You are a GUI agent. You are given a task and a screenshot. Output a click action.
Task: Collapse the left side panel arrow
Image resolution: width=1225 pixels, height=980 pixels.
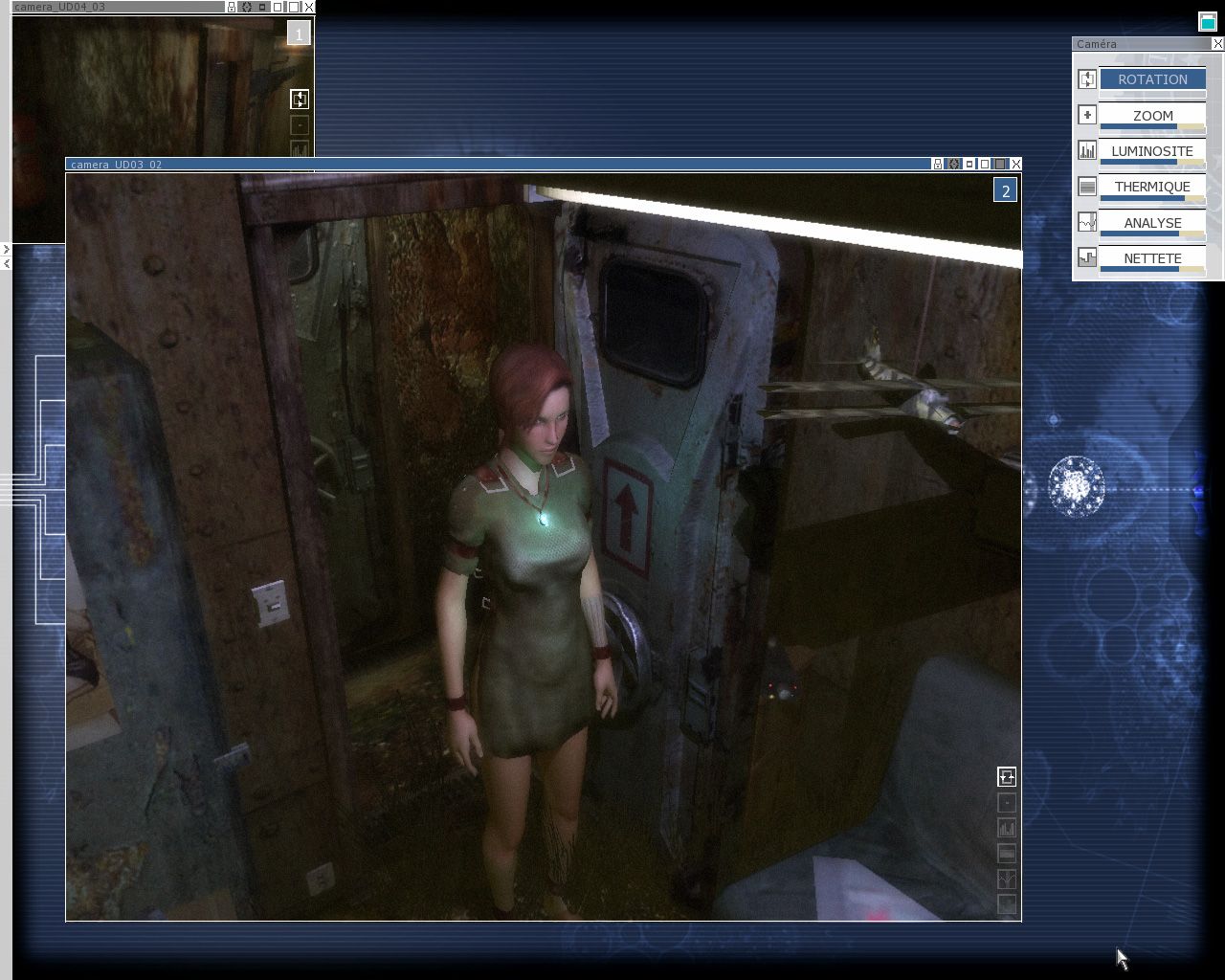[6, 262]
